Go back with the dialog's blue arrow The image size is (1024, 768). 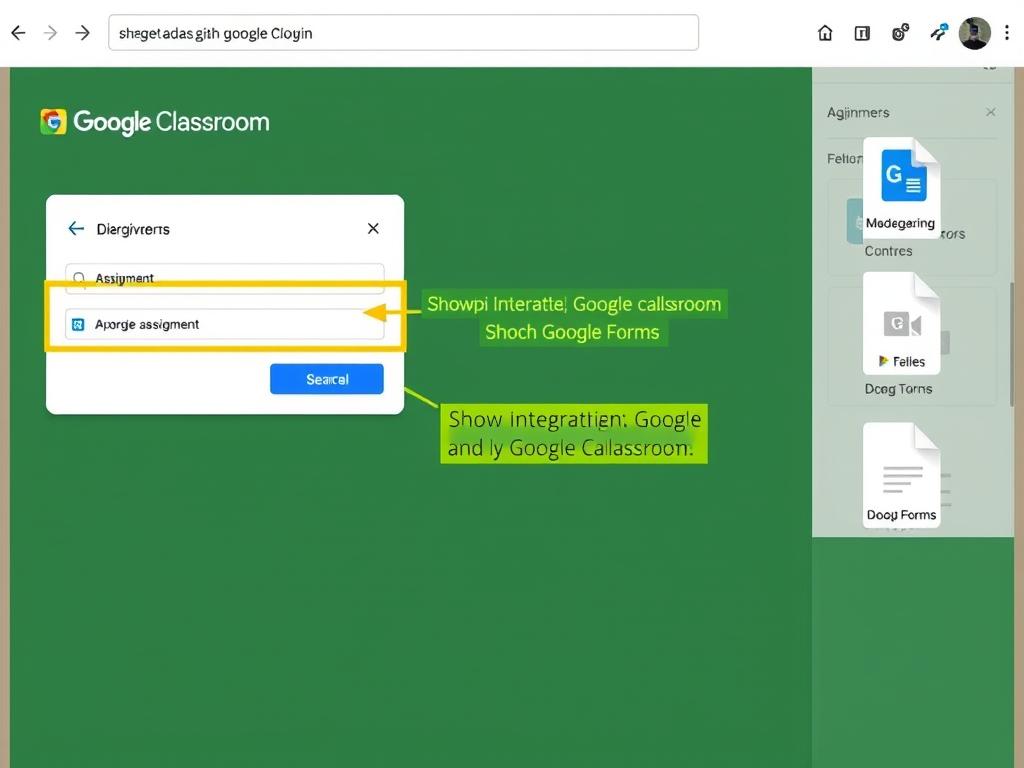[x=76, y=229]
